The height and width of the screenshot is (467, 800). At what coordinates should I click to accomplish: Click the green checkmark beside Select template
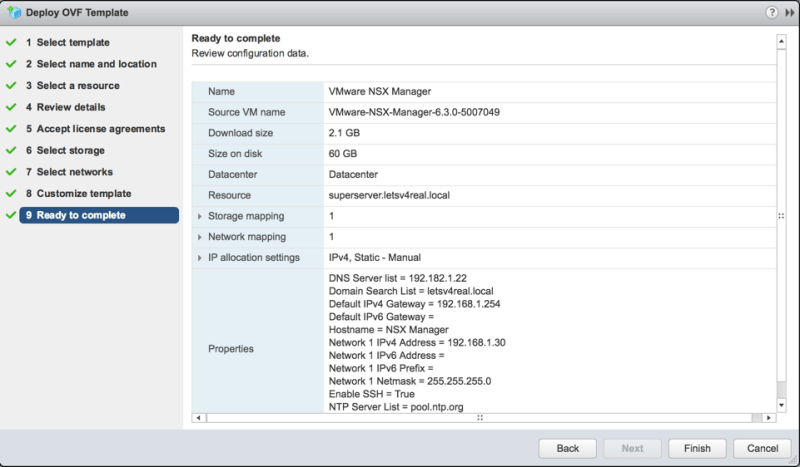click(x=11, y=43)
